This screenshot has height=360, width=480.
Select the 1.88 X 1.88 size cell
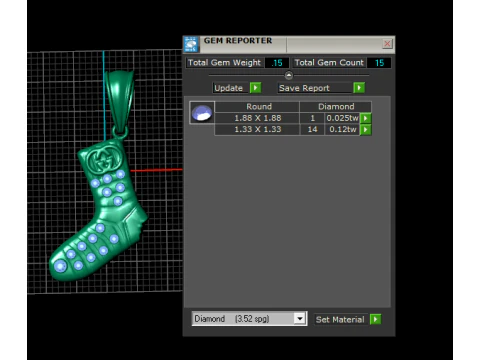pos(257,118)
